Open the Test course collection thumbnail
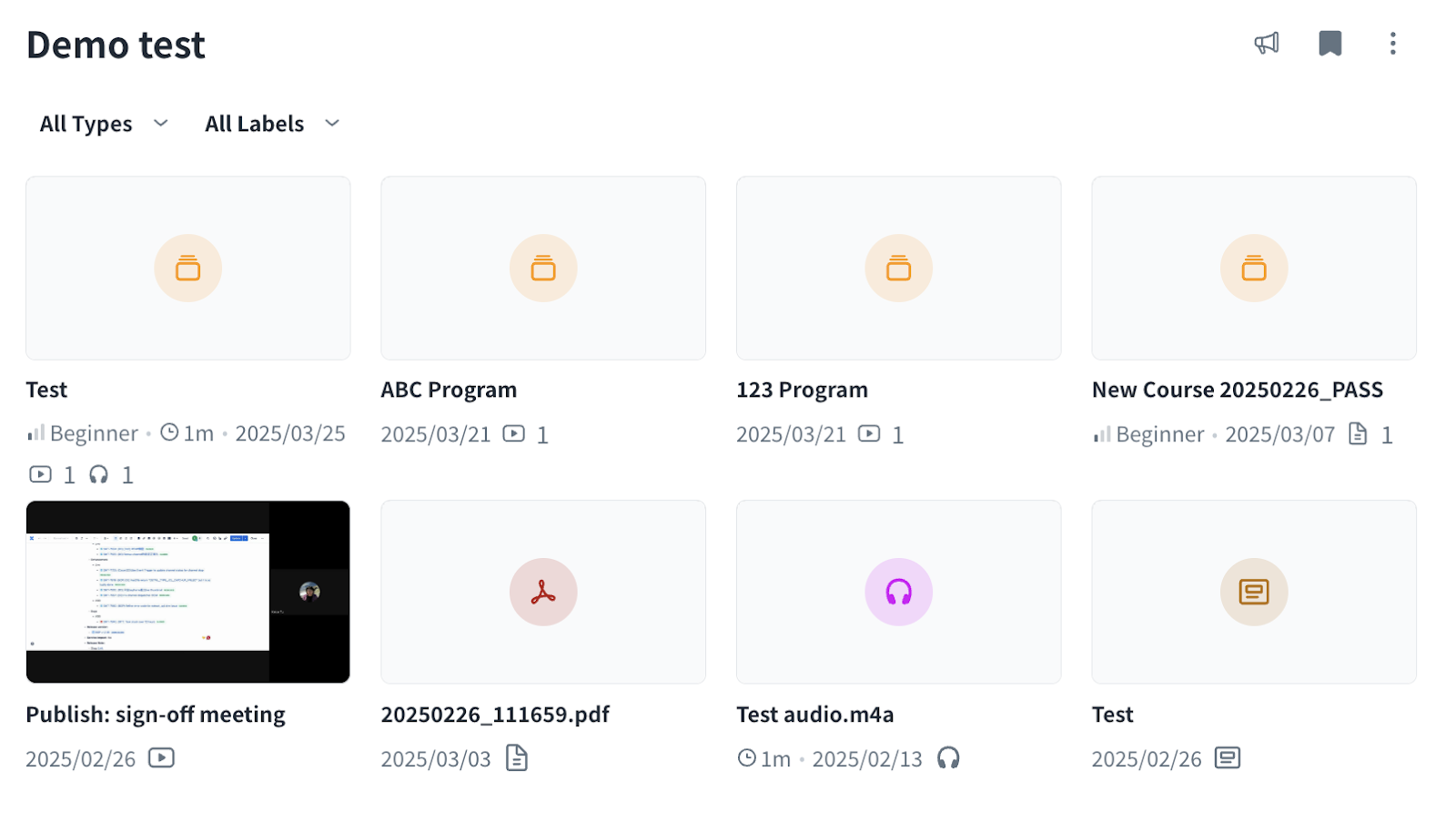Image resolution: width=1456 pixels, height=822 pixels. click(x=188, y=269)
